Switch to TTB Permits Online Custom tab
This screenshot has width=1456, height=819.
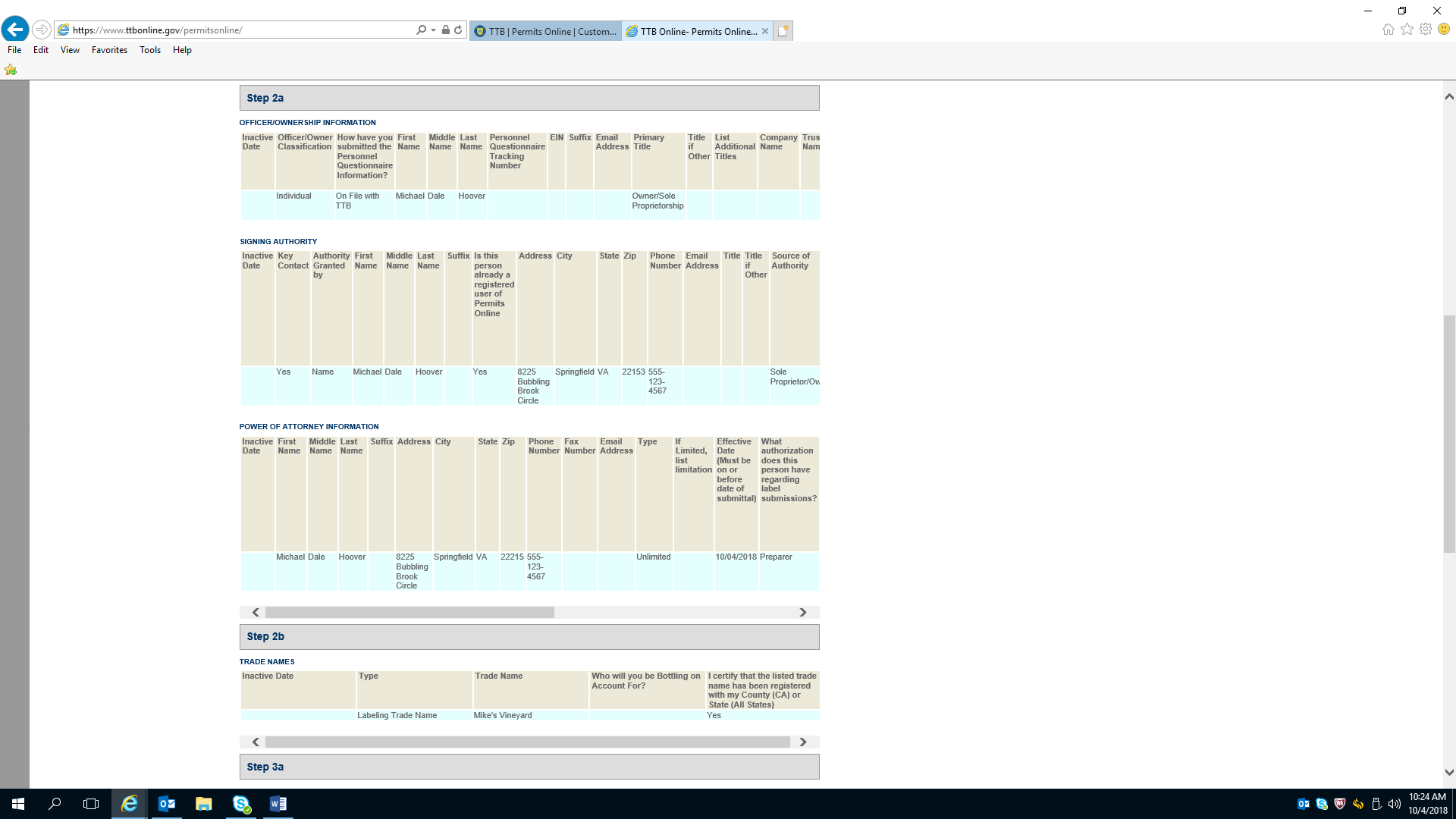546,31
